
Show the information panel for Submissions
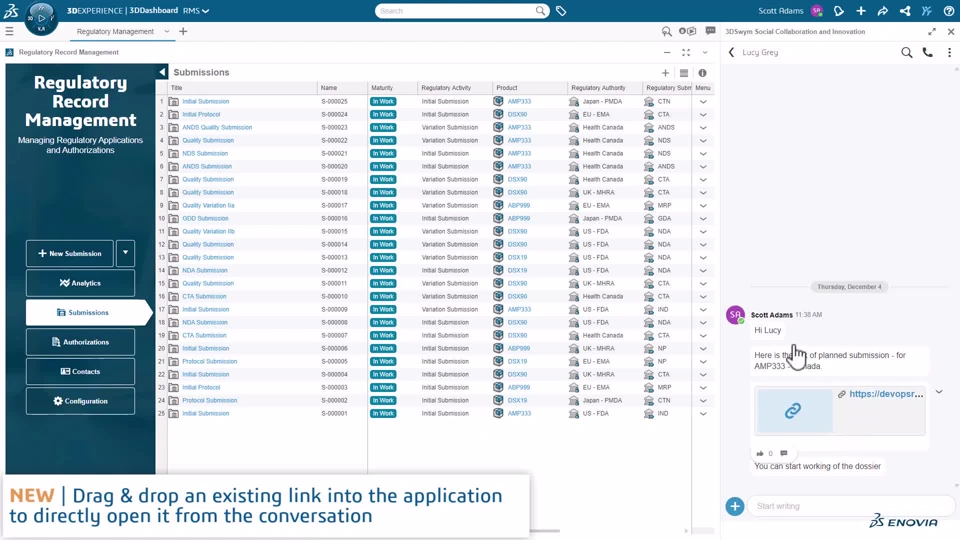(702, 73)
